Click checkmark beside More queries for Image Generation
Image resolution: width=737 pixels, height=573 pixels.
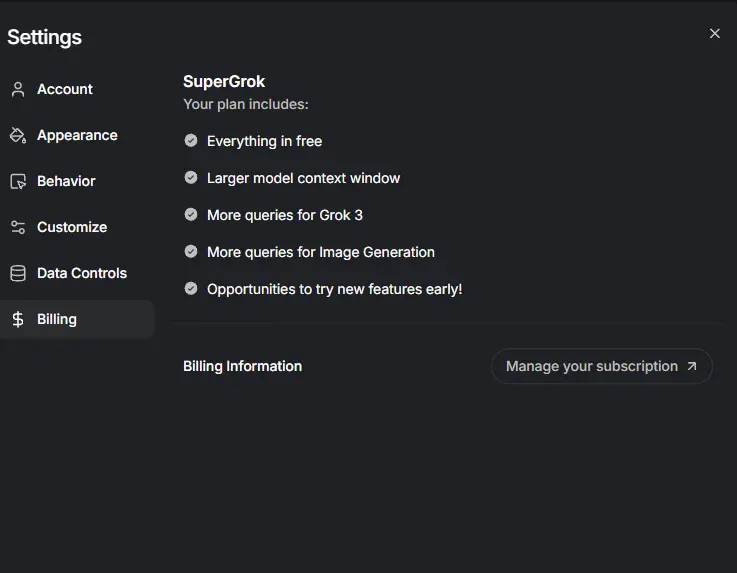click(x=191, y=251)
